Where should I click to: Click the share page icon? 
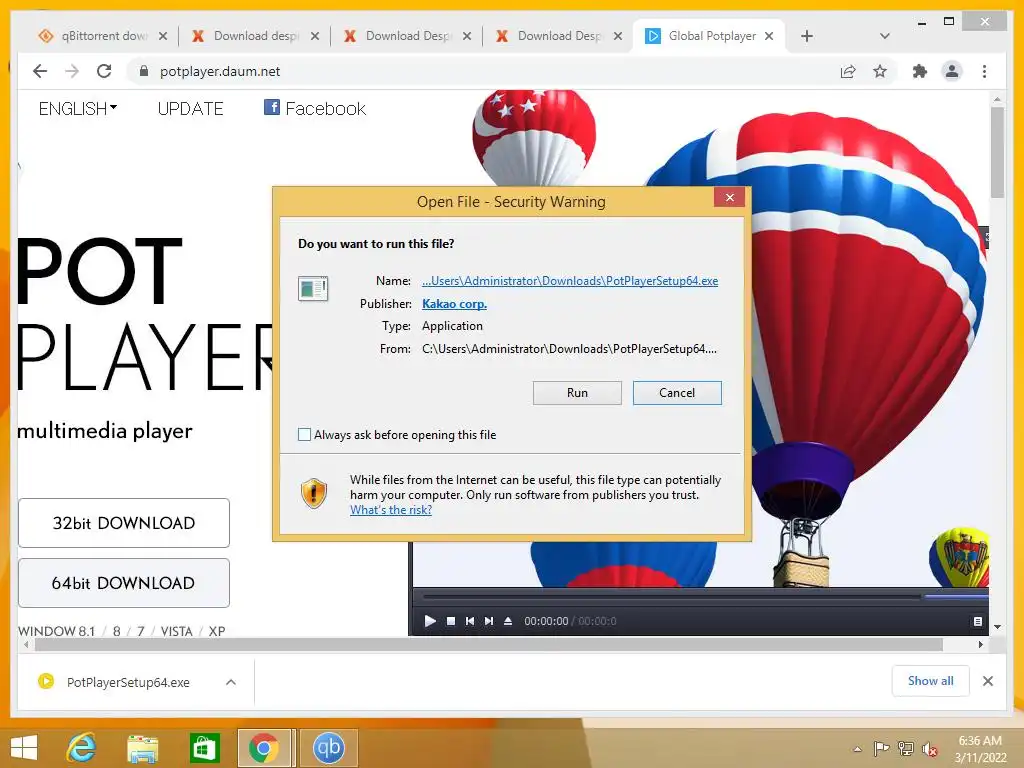848,71
